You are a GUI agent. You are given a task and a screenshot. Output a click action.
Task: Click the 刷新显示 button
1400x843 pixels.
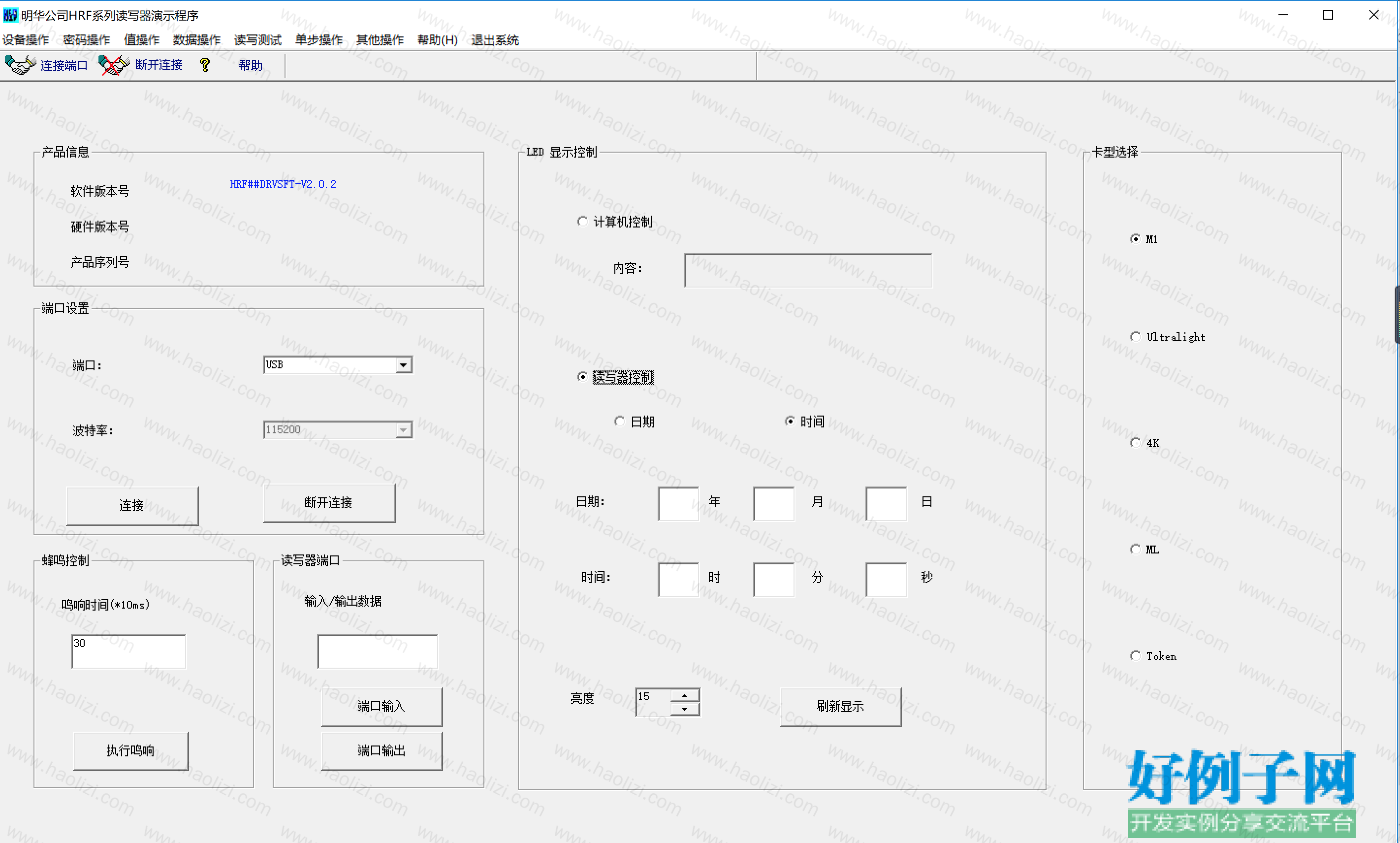pos(840,706)
